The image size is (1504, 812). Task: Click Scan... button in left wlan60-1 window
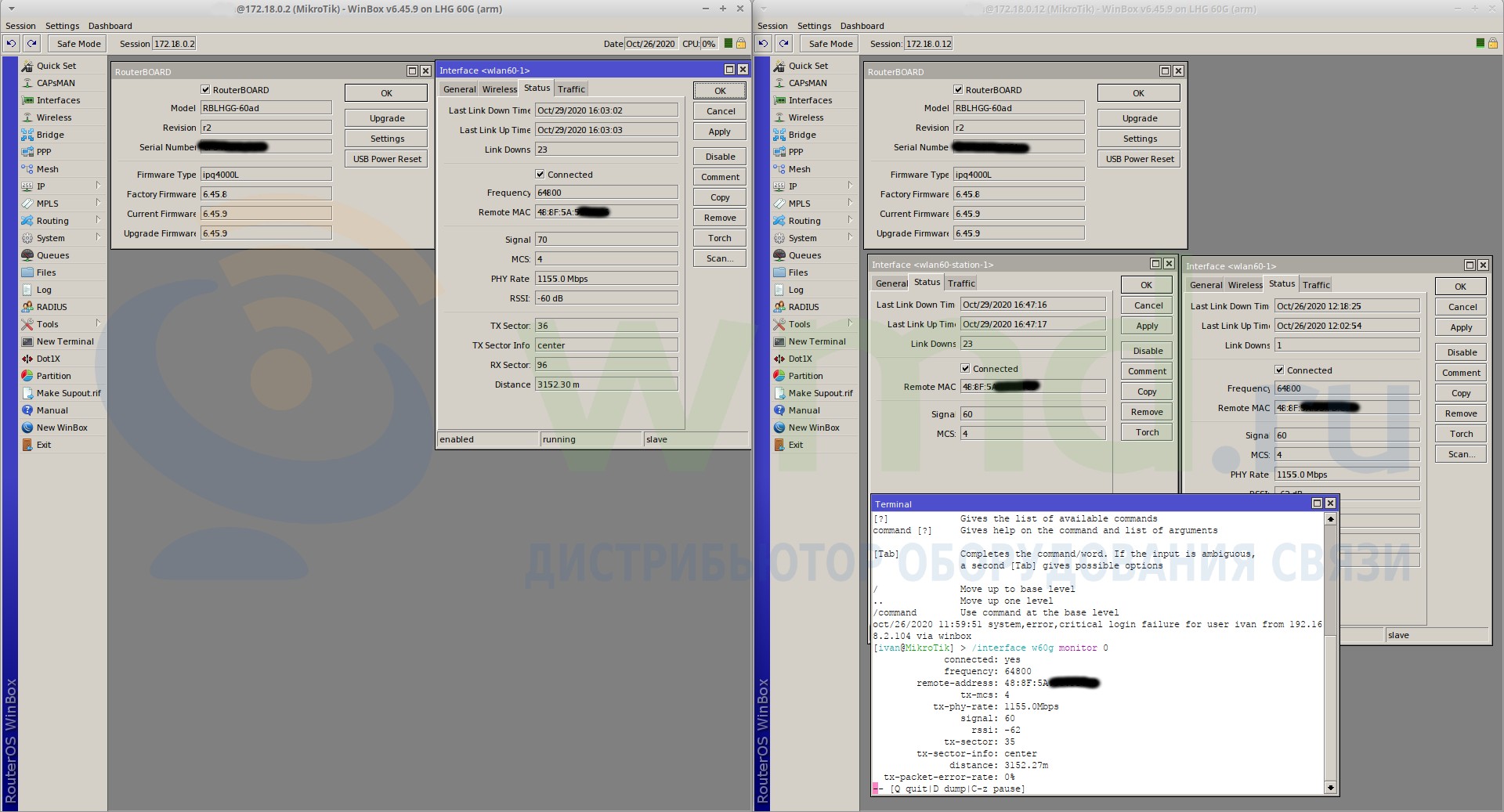(x=720, y=258)
